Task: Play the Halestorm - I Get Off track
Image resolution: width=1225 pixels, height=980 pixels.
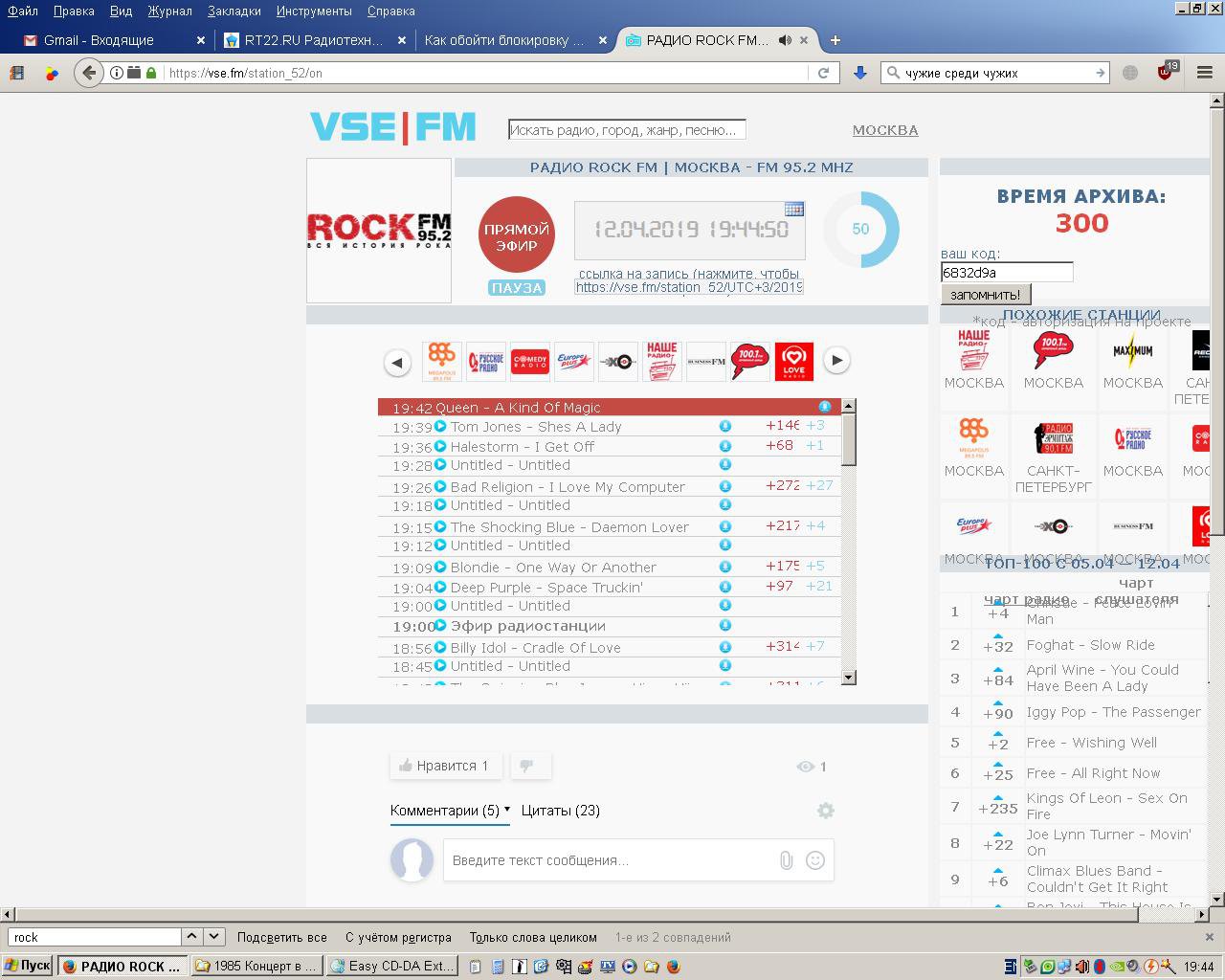Action: coord(440,447)
